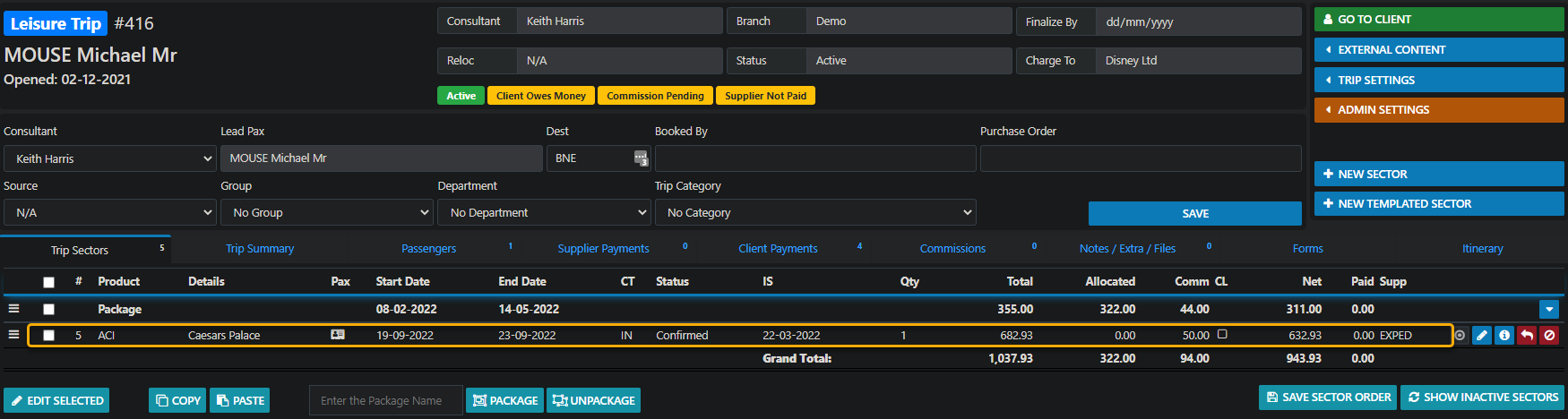Screen dimensions: 1568x419
Task: Click the EXPED supplier cell
Action: tap(1396, 336)
